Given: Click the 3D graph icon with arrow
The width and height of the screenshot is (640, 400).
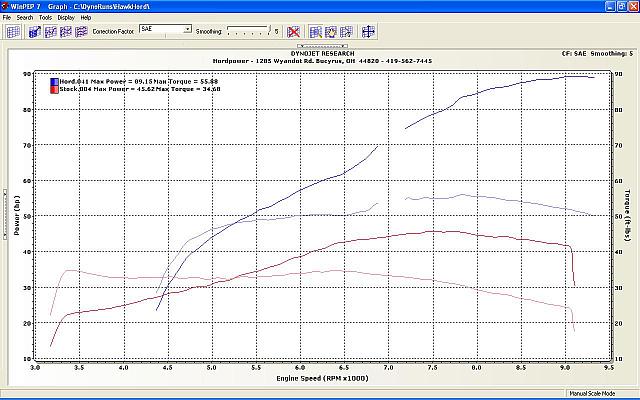Looking at the screenshot, I should pos(35,31).
